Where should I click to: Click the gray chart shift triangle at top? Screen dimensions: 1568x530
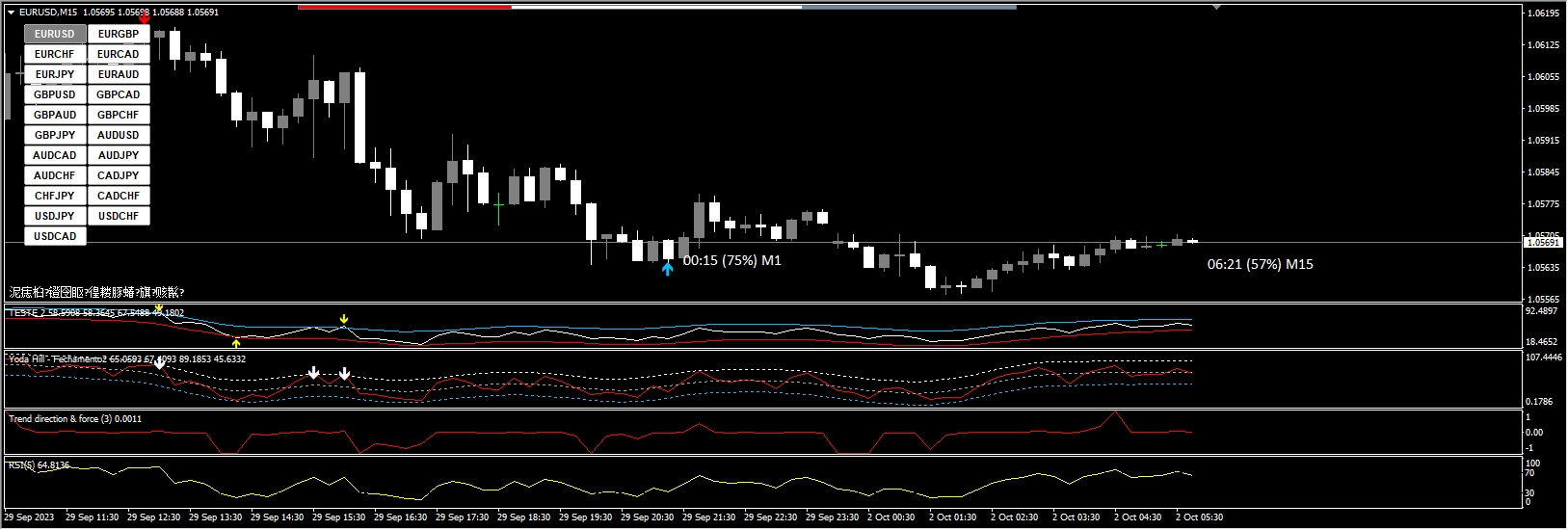[x=1216, y=8]
